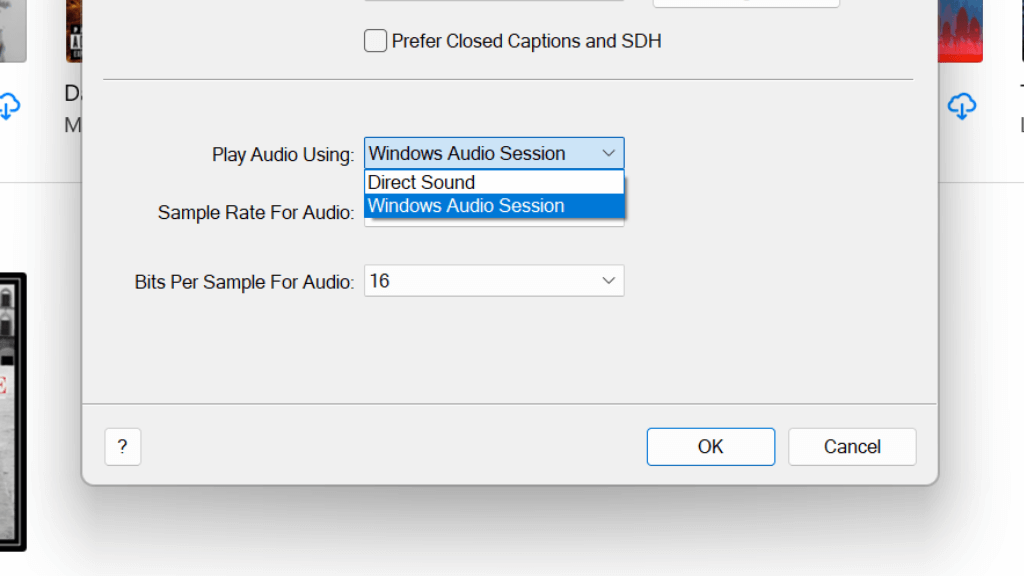
Task: Click the cloud download icon on the right
Action: 962,105
